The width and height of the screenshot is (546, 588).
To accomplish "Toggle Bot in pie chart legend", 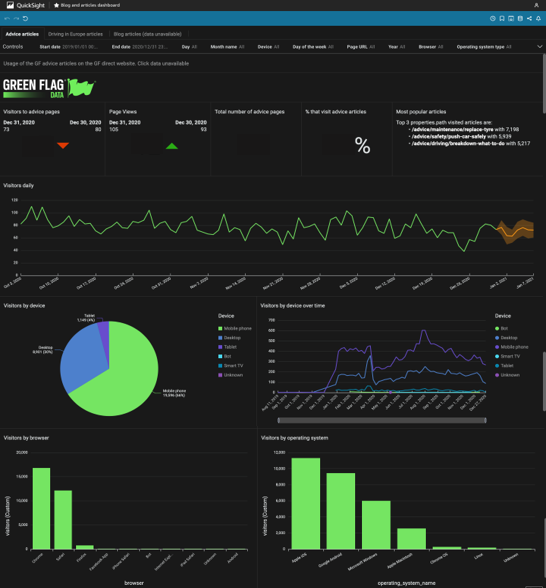I will click(225, 357).
